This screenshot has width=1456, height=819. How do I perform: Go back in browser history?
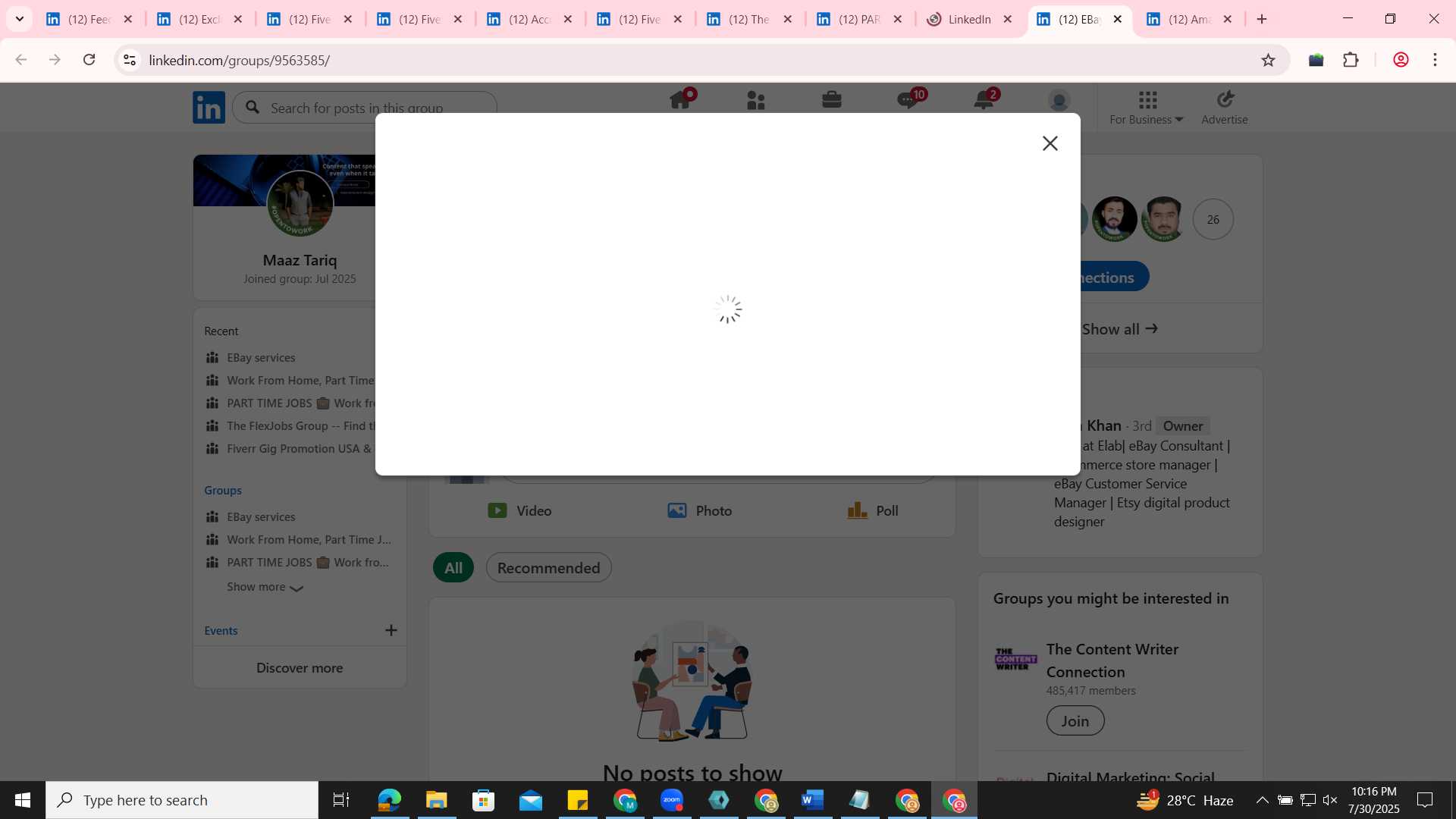(x=21, y=60)
